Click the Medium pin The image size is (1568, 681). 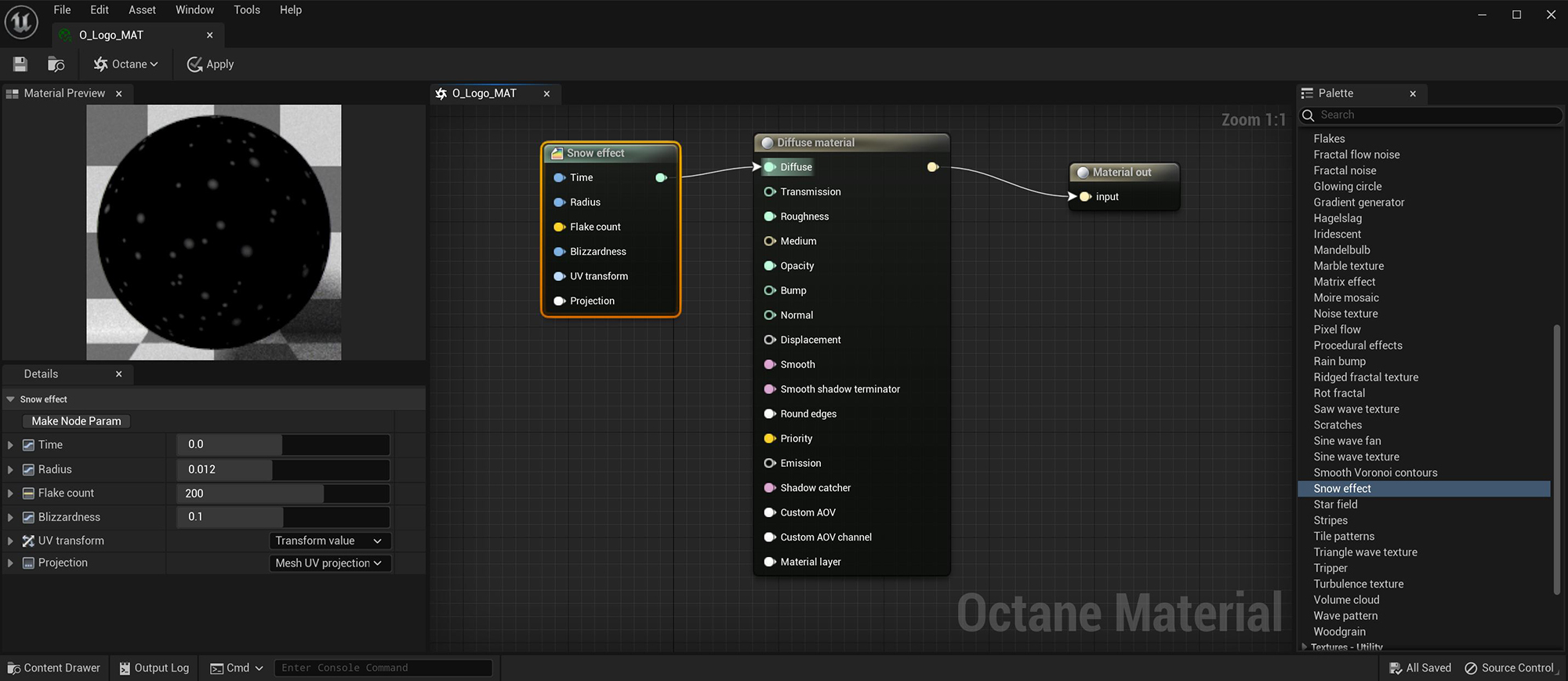click(x=769, y=242)
